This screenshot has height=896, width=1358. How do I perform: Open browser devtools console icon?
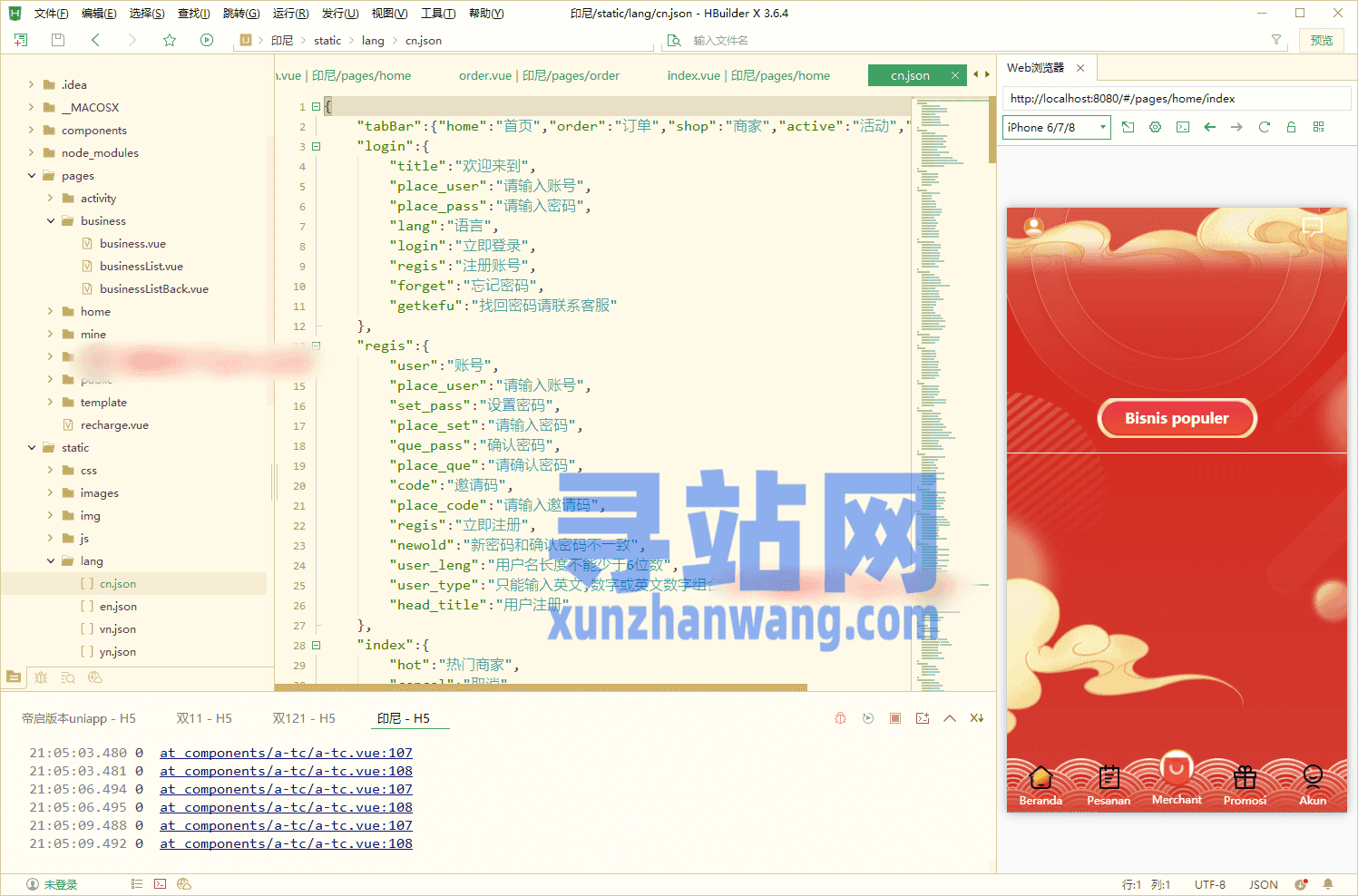click(1183, 127)
